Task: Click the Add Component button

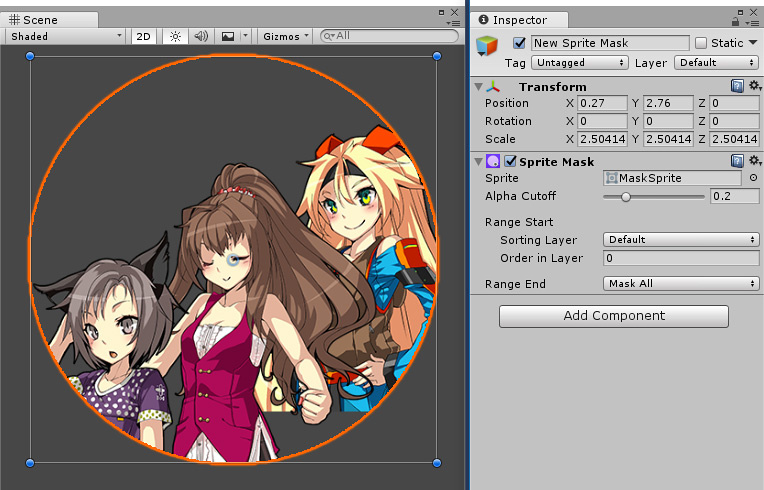Action: click(613, 316)
